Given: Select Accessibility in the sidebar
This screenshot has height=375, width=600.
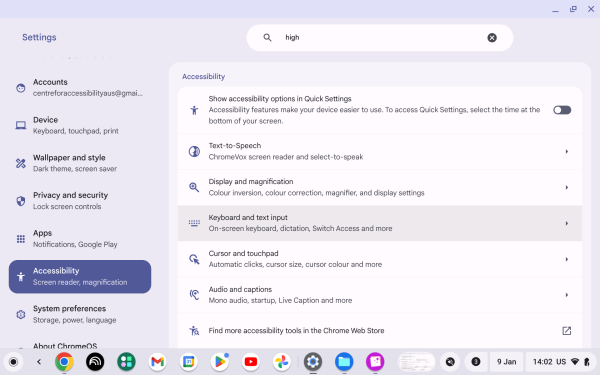Looking at the screenshot, I should 80,277.
